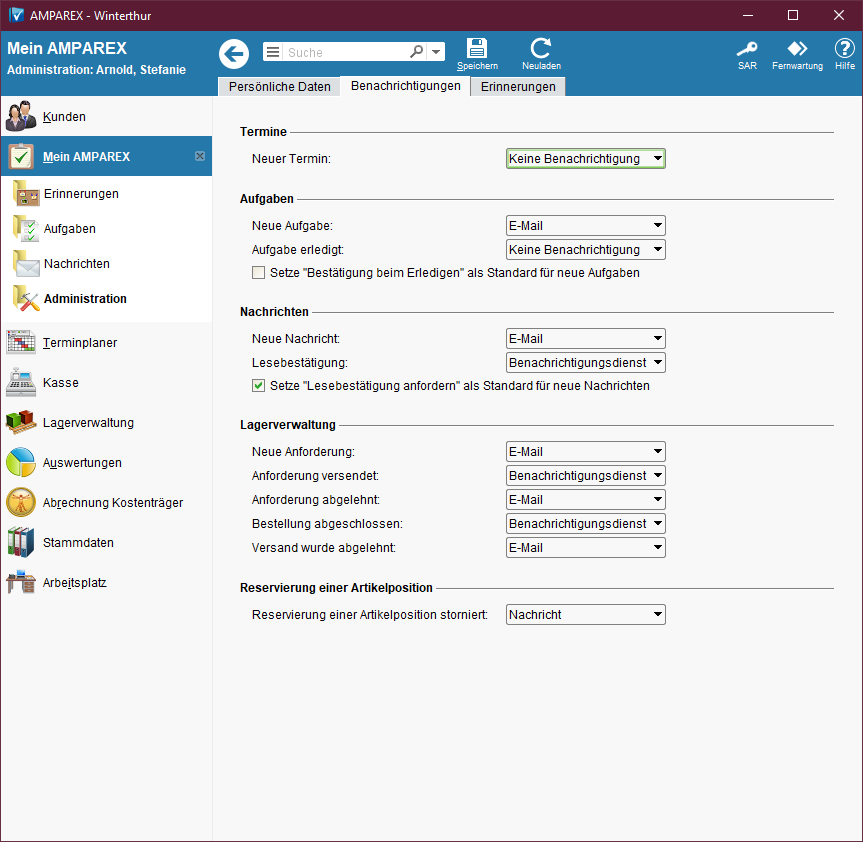Close the Mein AMPAREX sidebar section
This screenshot has height=842, width=863.
tap(199, 157)
